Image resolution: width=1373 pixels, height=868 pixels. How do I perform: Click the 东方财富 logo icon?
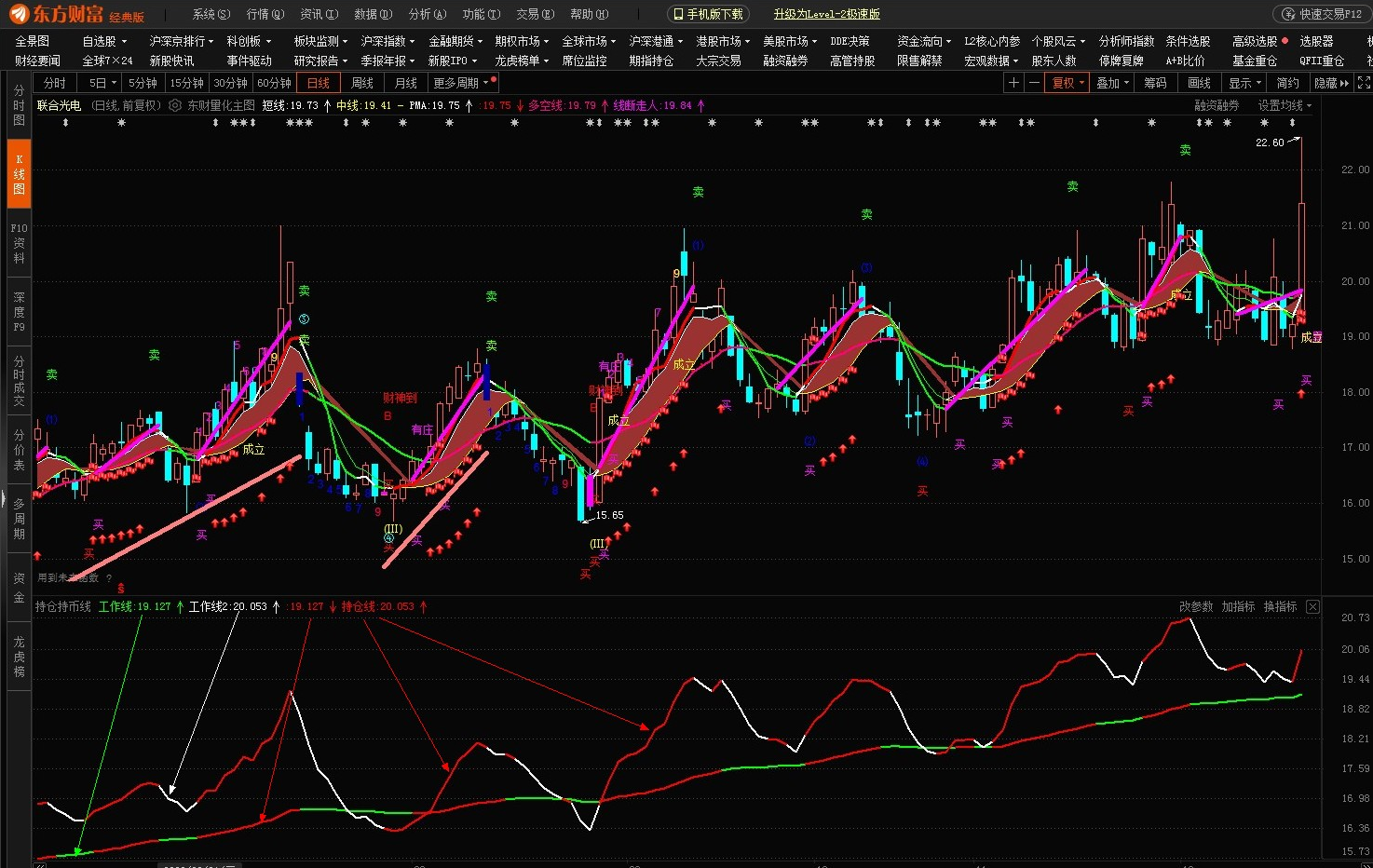tap(20, 14)
